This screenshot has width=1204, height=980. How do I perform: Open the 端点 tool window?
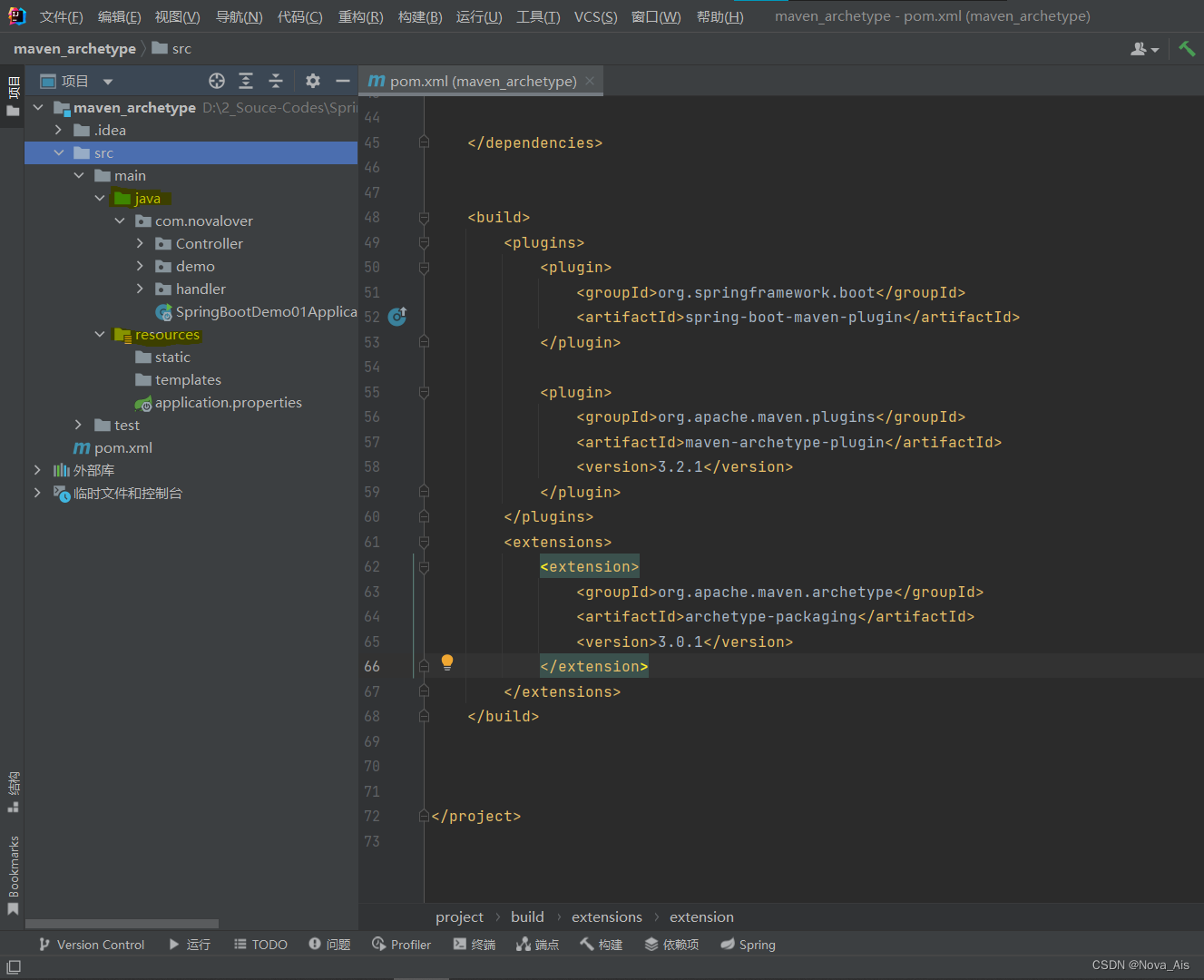tap(537, 945)
